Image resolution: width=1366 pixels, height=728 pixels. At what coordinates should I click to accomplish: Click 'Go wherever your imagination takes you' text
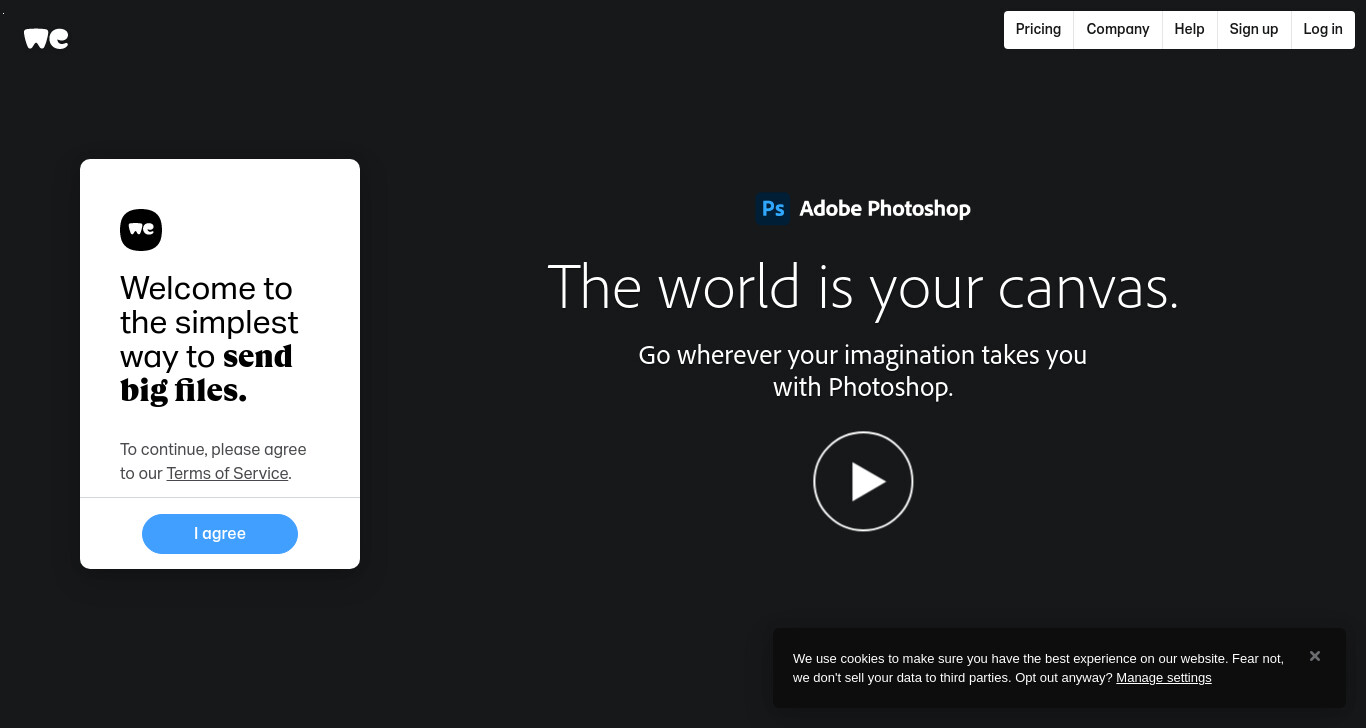(863, 355)
